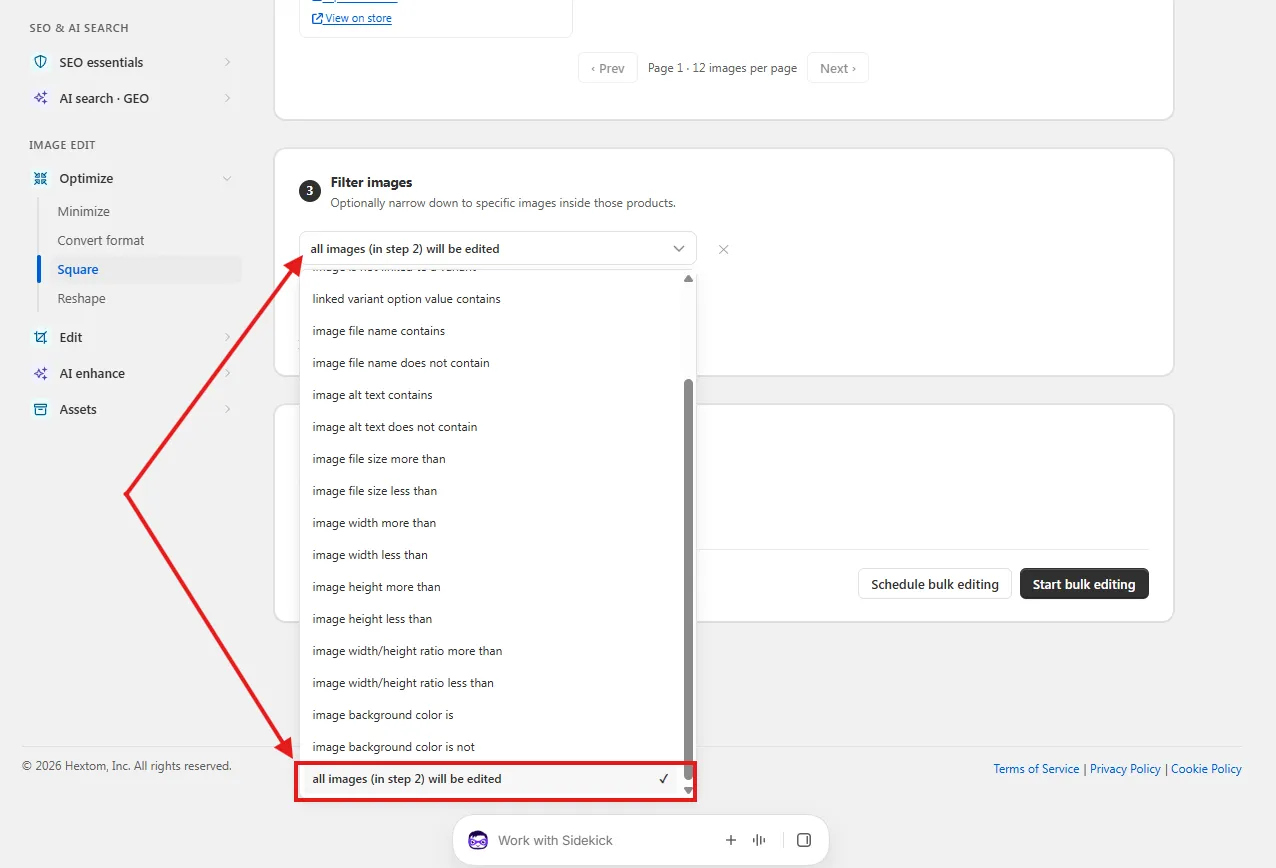Viewport: 1276px width, 868px height.
Task: Open the Cookie Policy link
Action: [1206, 769]
